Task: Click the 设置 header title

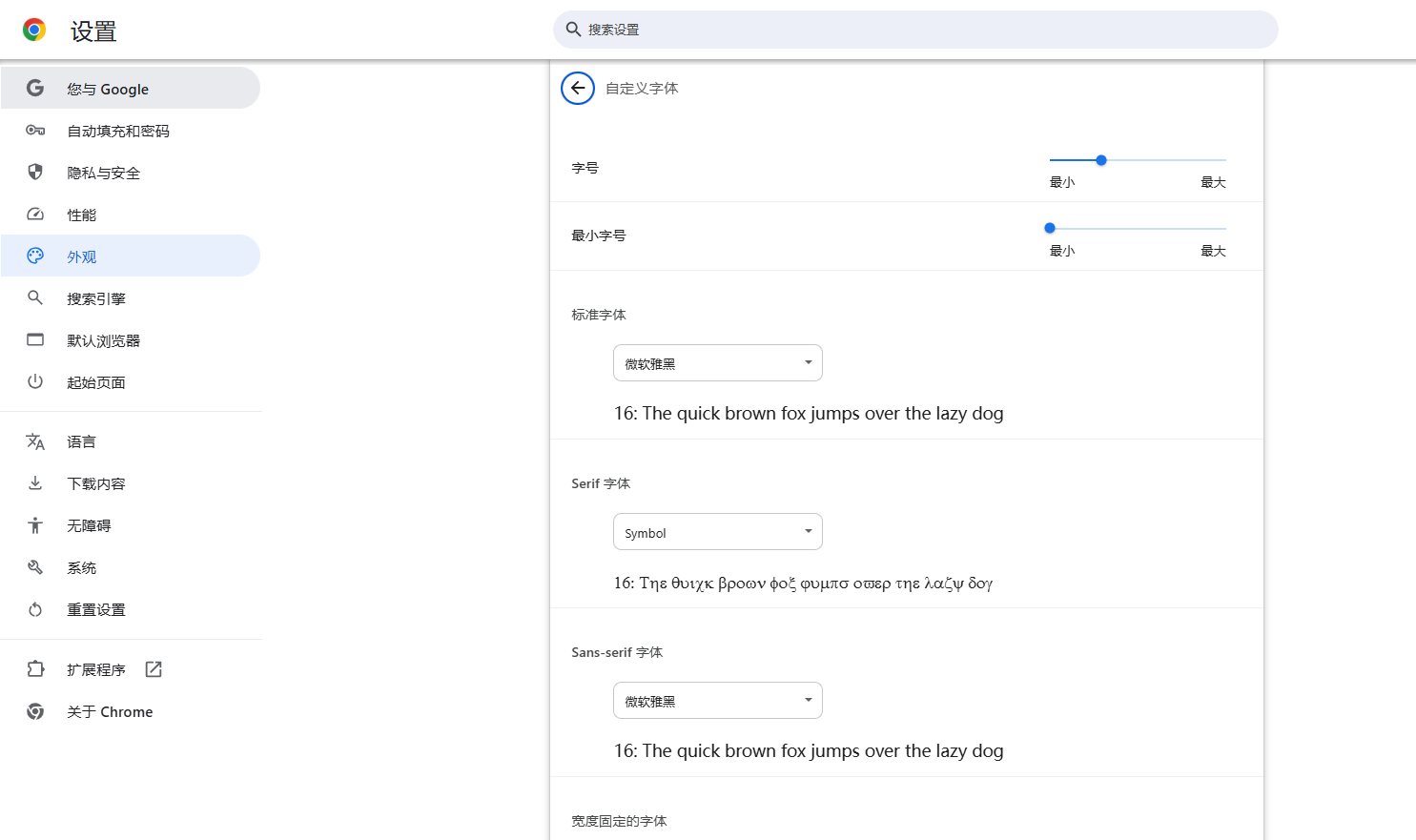Action: click(93, 31)
